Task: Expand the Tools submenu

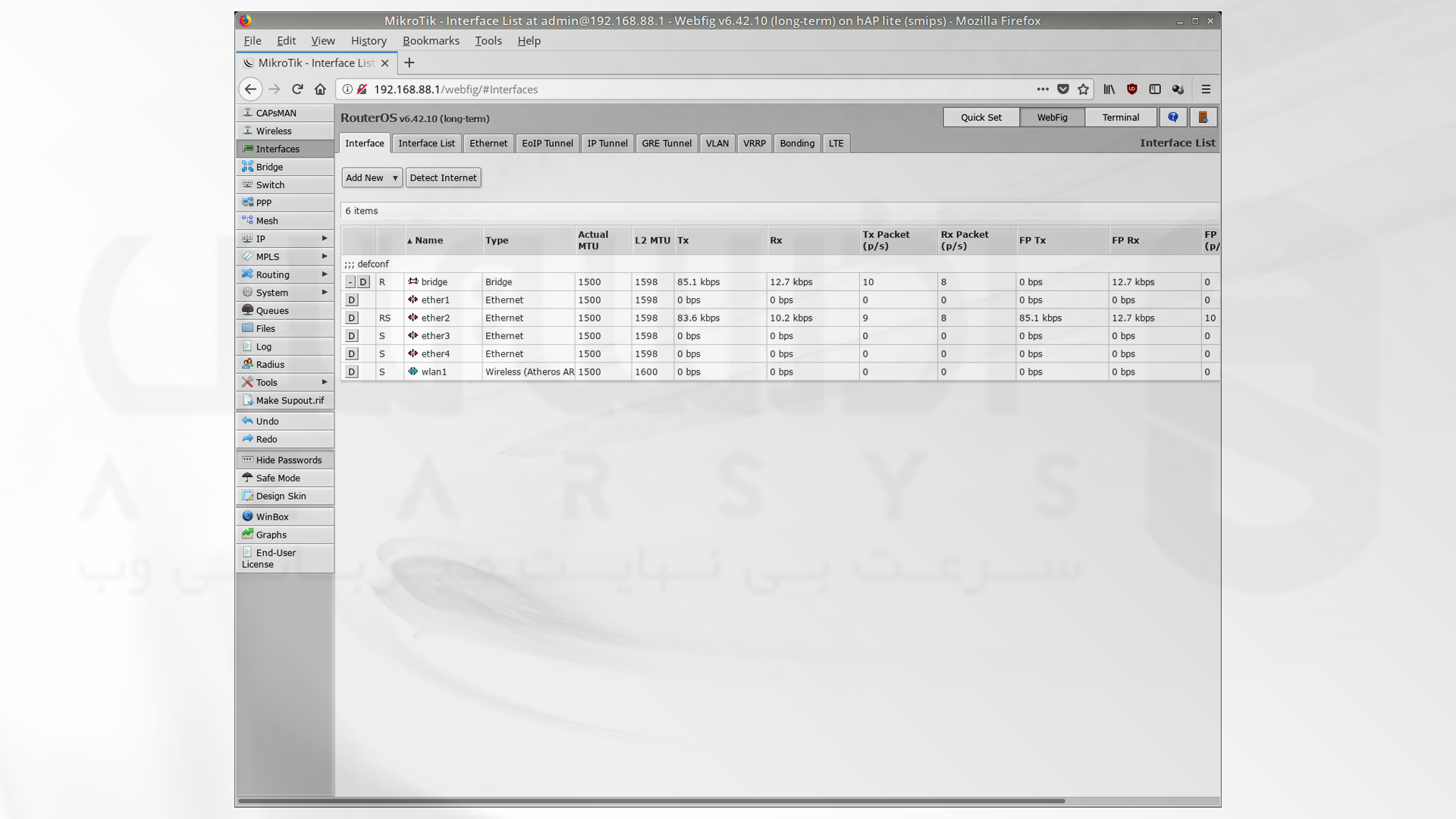Action: pyautogui.click(x=284, y=383)
